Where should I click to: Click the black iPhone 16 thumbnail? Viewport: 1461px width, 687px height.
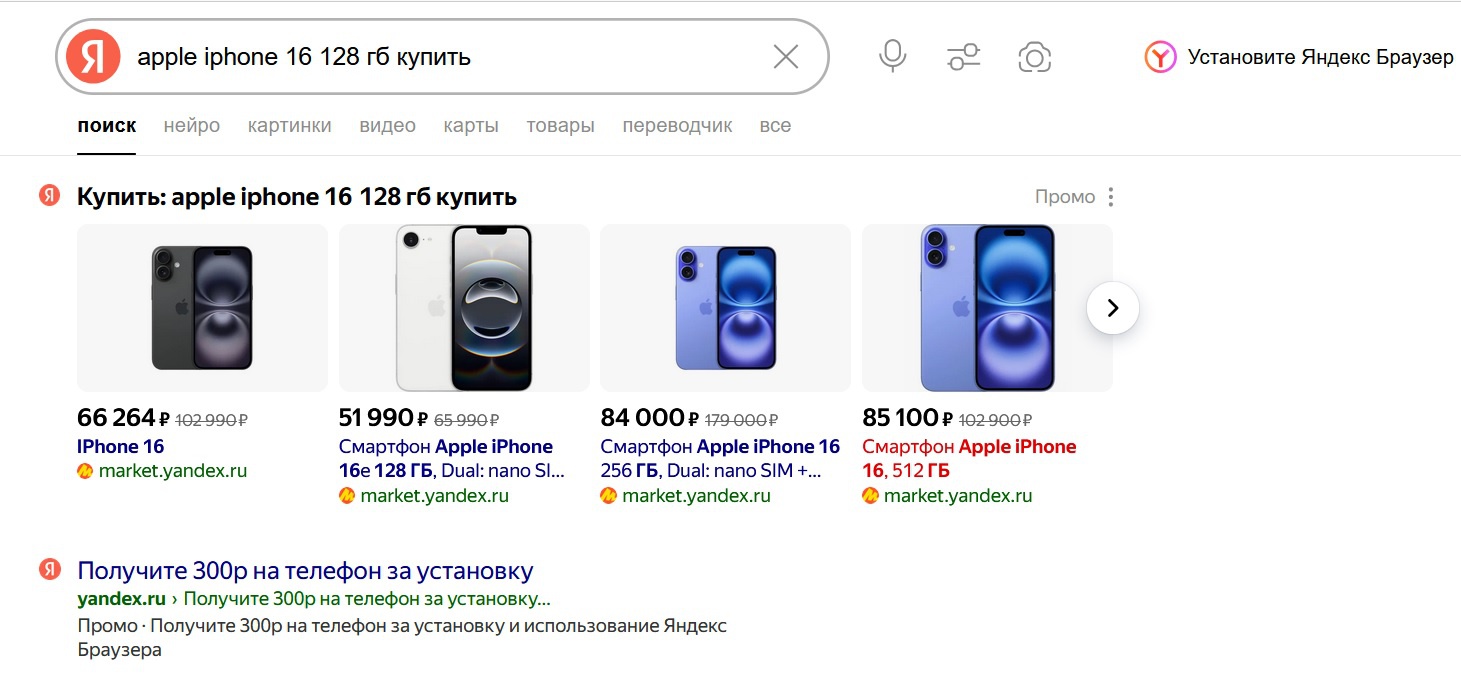point(202,307)
